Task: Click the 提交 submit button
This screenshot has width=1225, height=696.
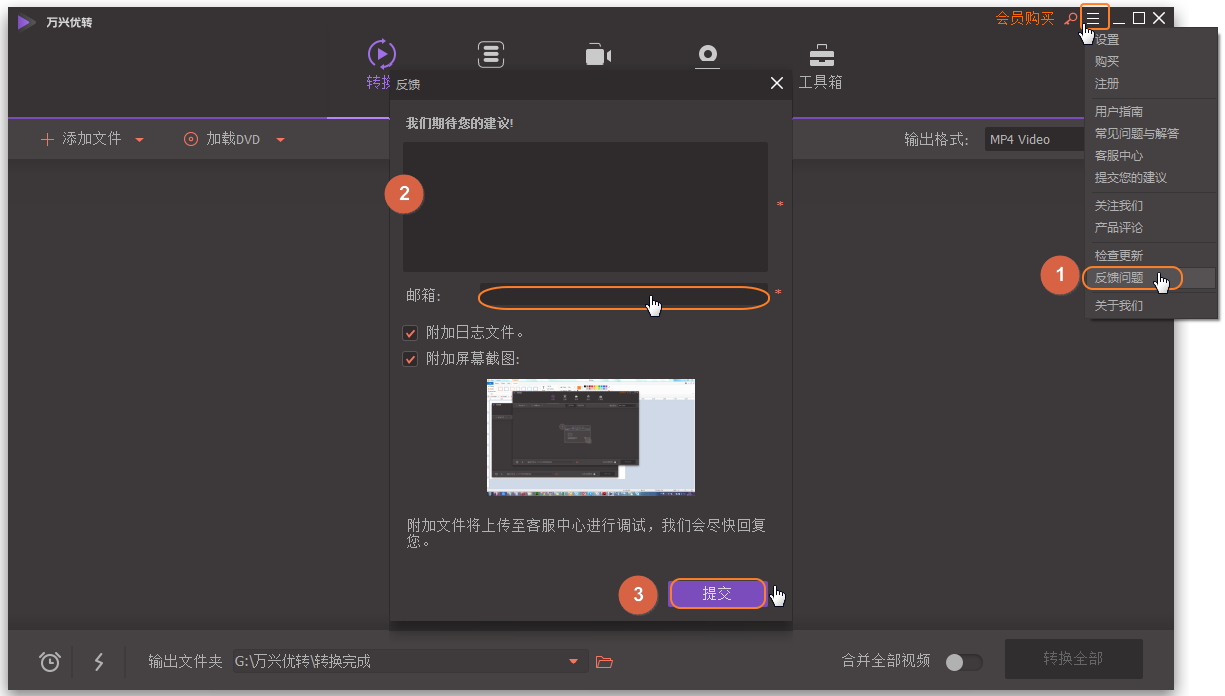Action: (x=717, y=593)
